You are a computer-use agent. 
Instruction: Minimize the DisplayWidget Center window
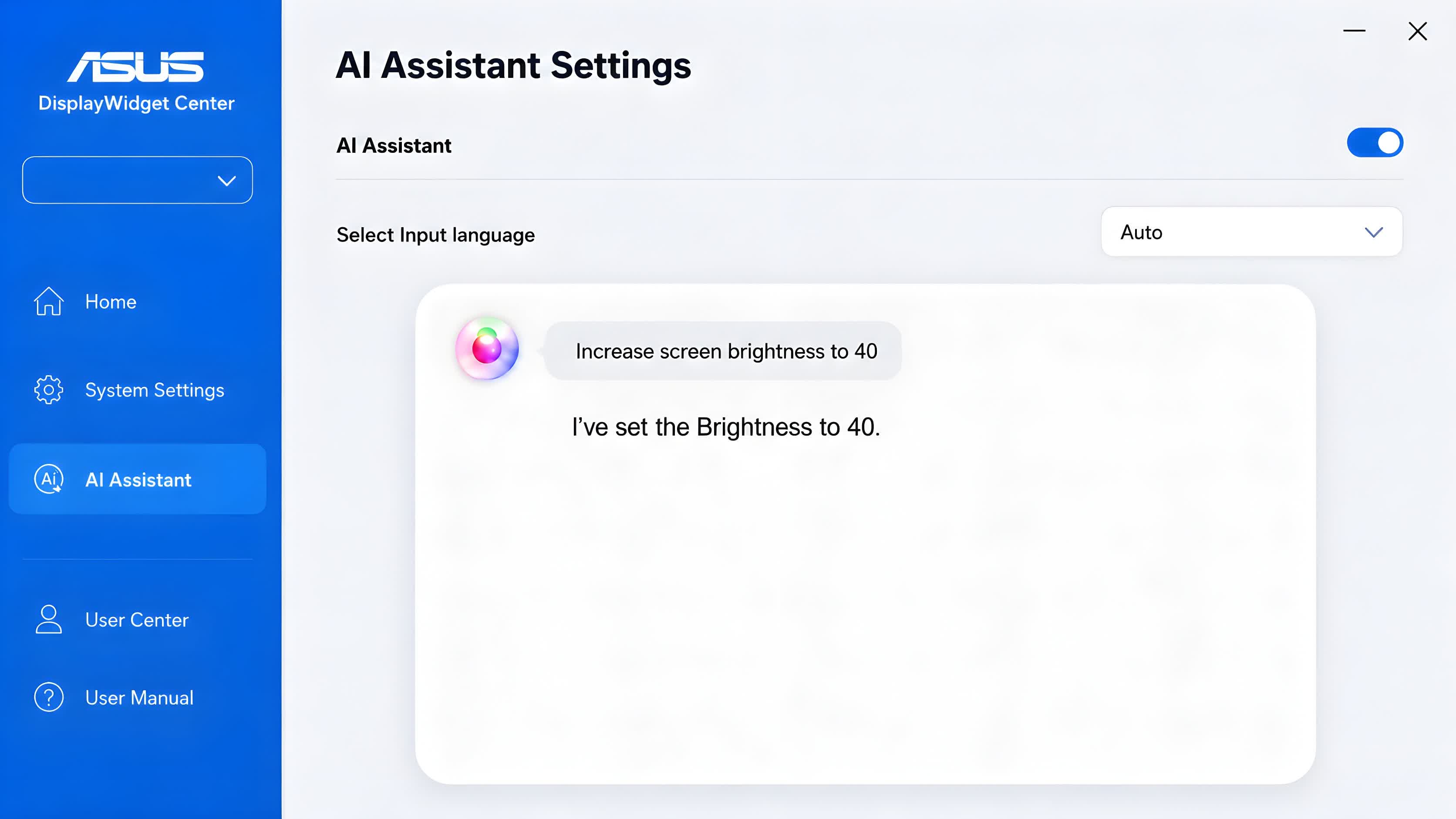[x=1354, y=30]
